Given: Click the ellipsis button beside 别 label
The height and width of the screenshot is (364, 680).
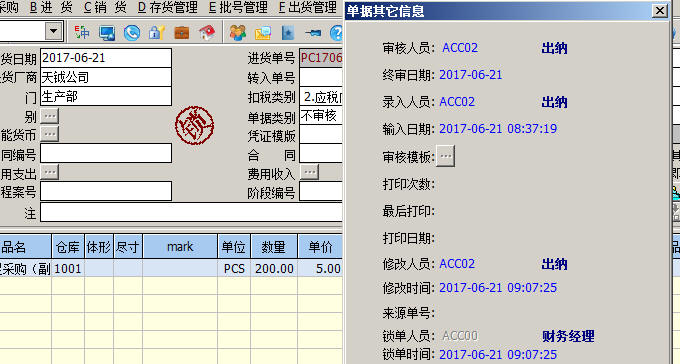Looking at the screenshot, I should tap(50, 116).
